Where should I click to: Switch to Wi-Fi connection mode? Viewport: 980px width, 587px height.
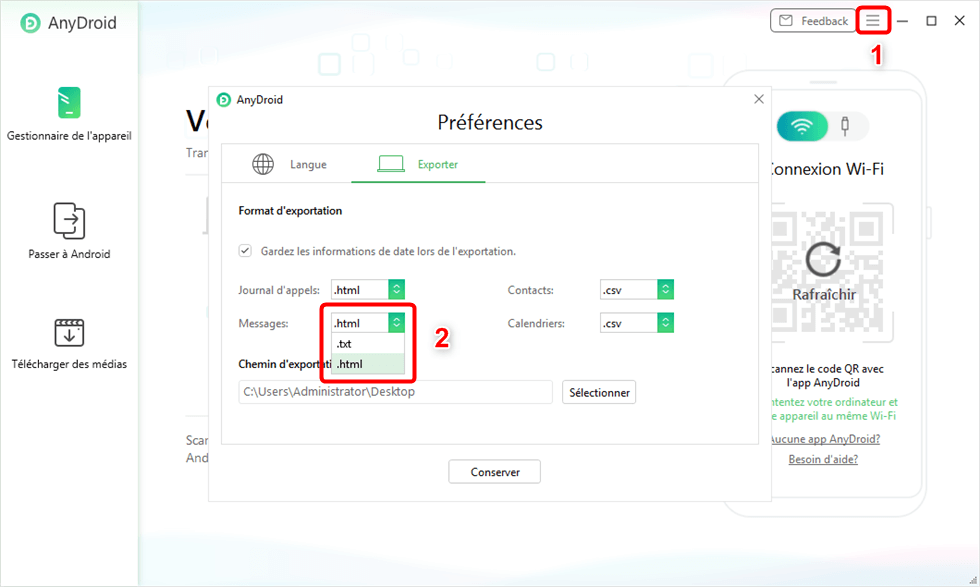pyautogui.click(x=802, y=126)
